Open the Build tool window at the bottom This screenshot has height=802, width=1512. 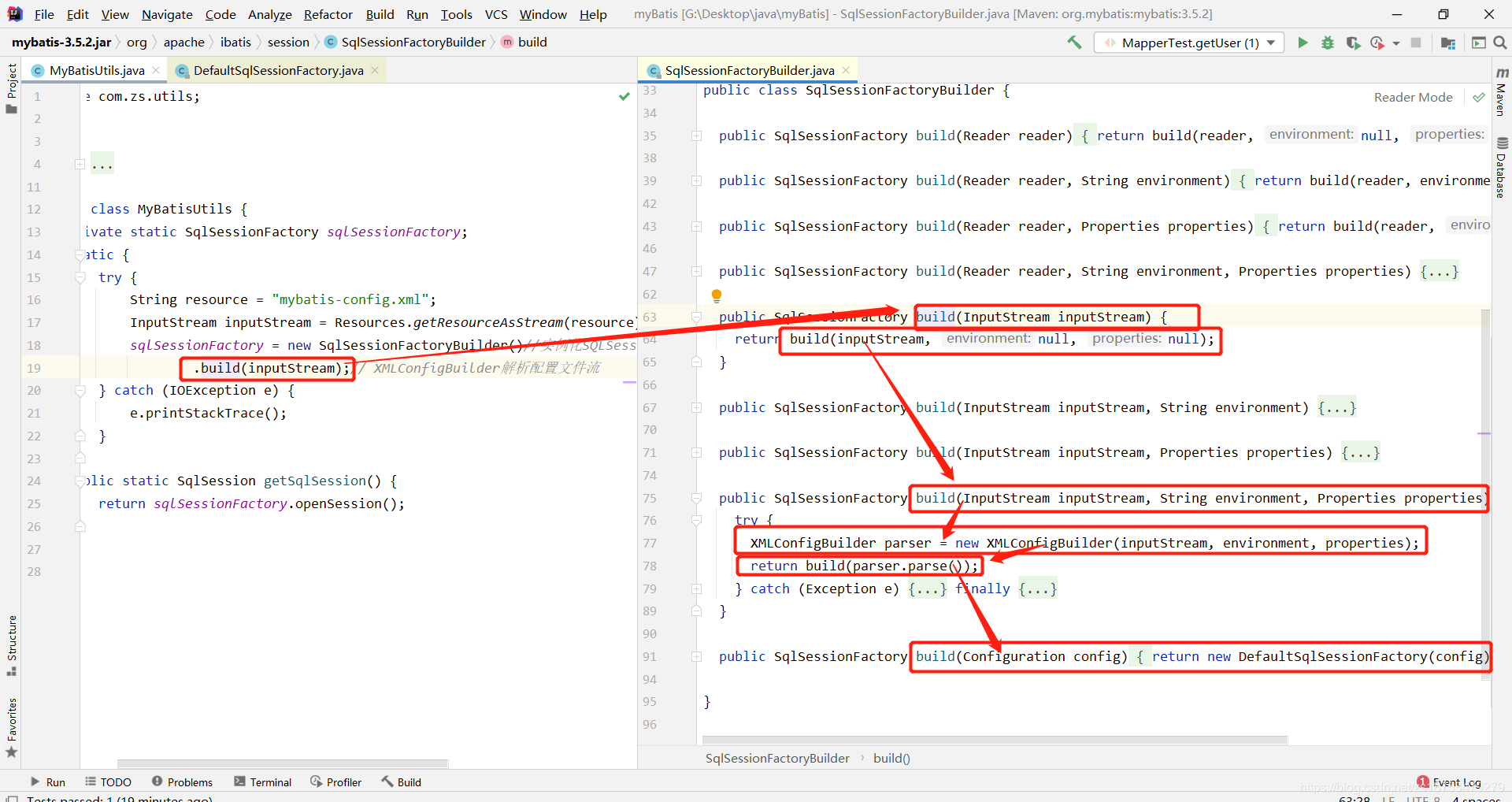[x=402, y=782]
